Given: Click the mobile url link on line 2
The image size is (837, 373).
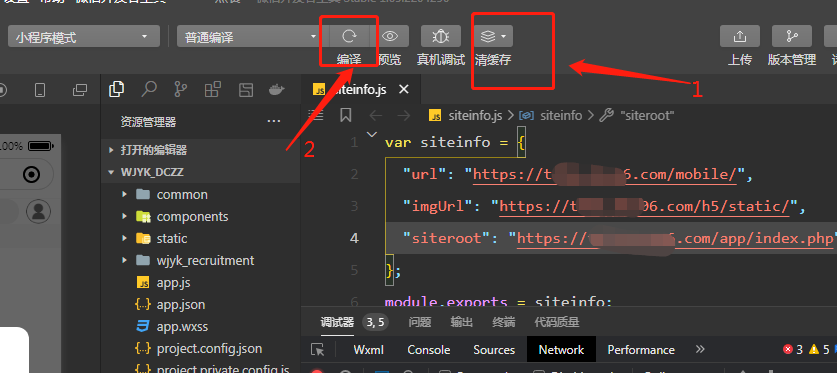Looking at the screenshot, I should [605, 174].
